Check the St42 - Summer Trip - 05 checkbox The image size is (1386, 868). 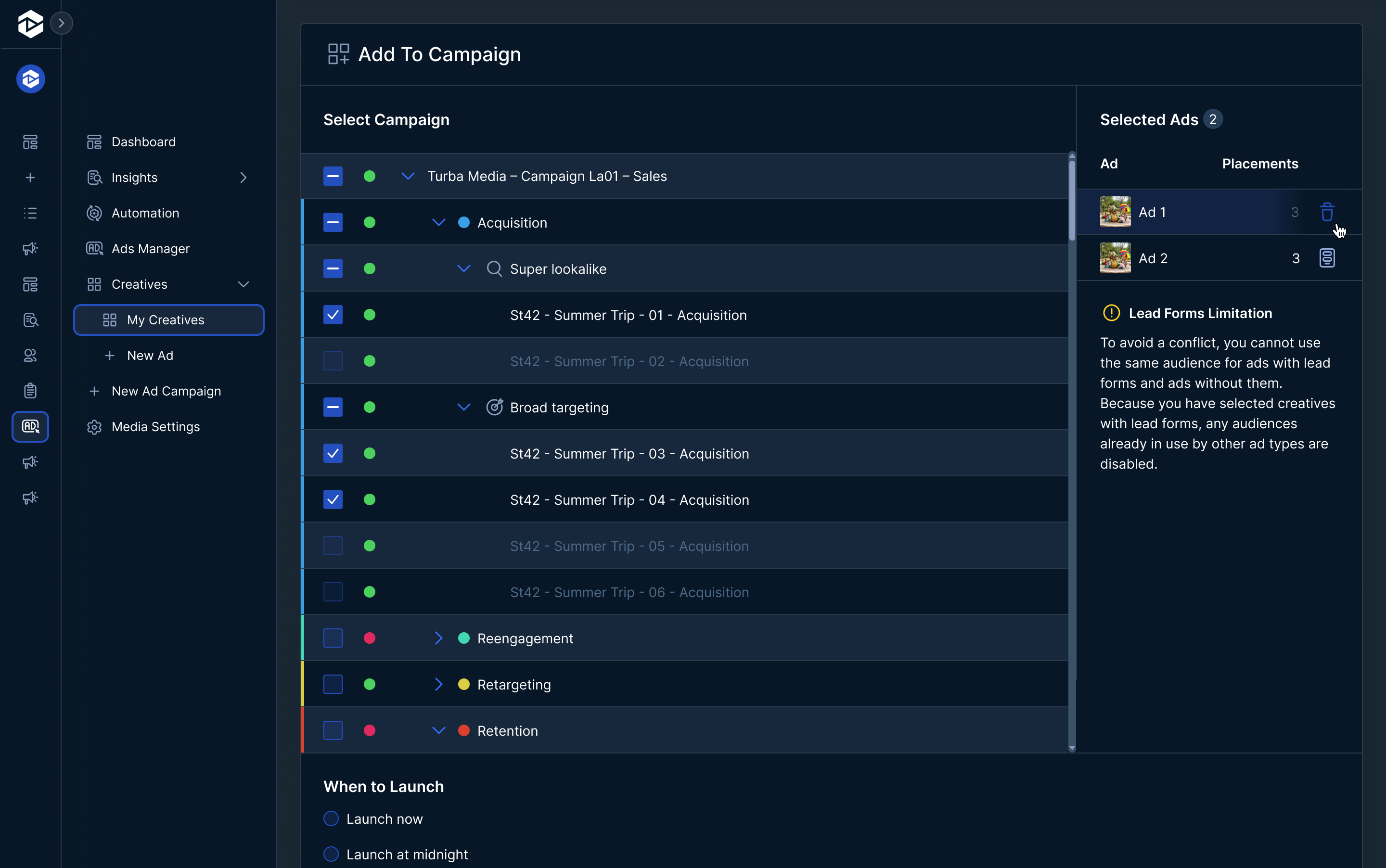[333, 545]
